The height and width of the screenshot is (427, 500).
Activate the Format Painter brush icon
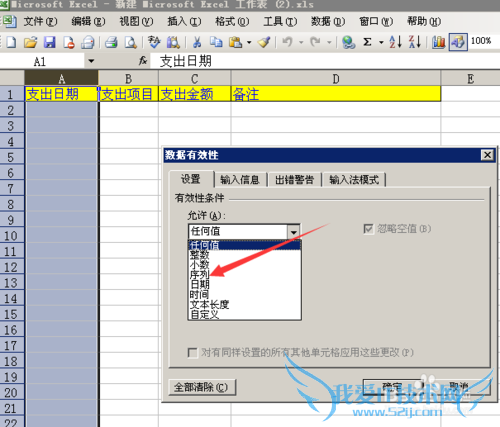pos(264,42)
